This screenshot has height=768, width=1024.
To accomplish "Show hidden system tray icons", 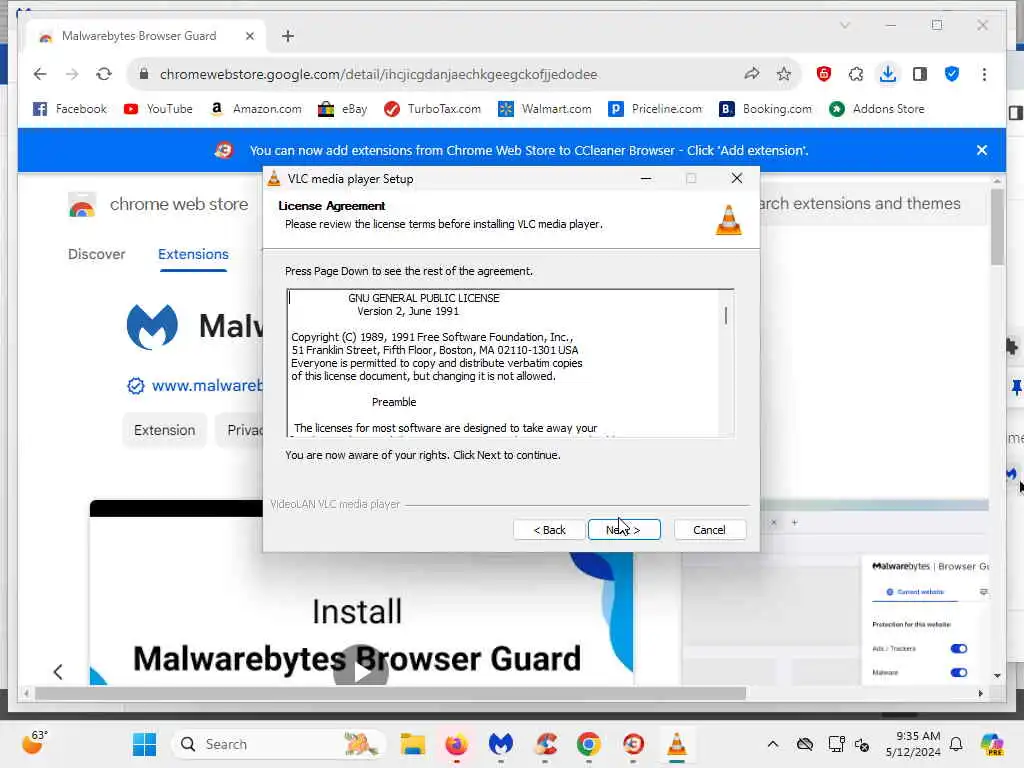I will point(773,744).
